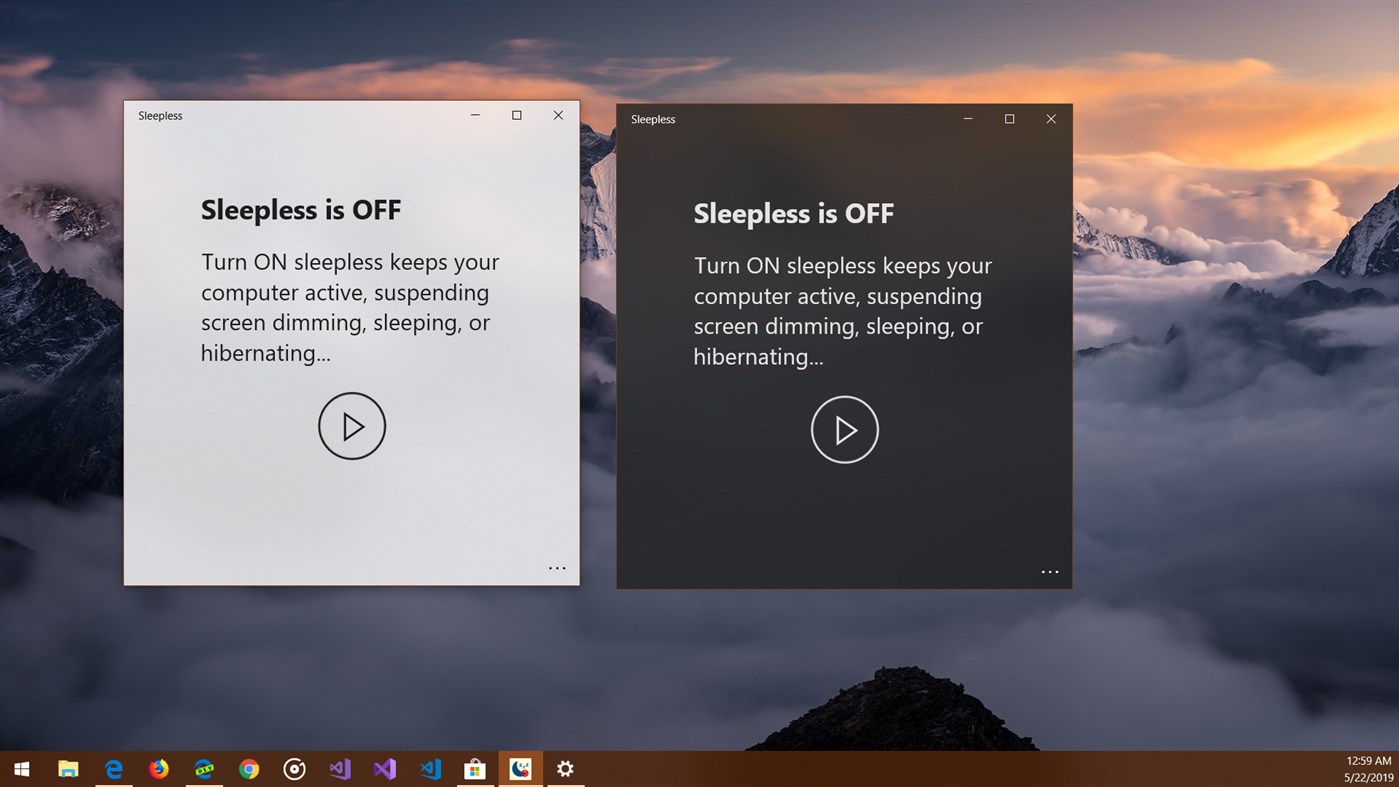Open File Explorer from the taskbar
This screenshot has width=1399, height=787.
(67, 768)
